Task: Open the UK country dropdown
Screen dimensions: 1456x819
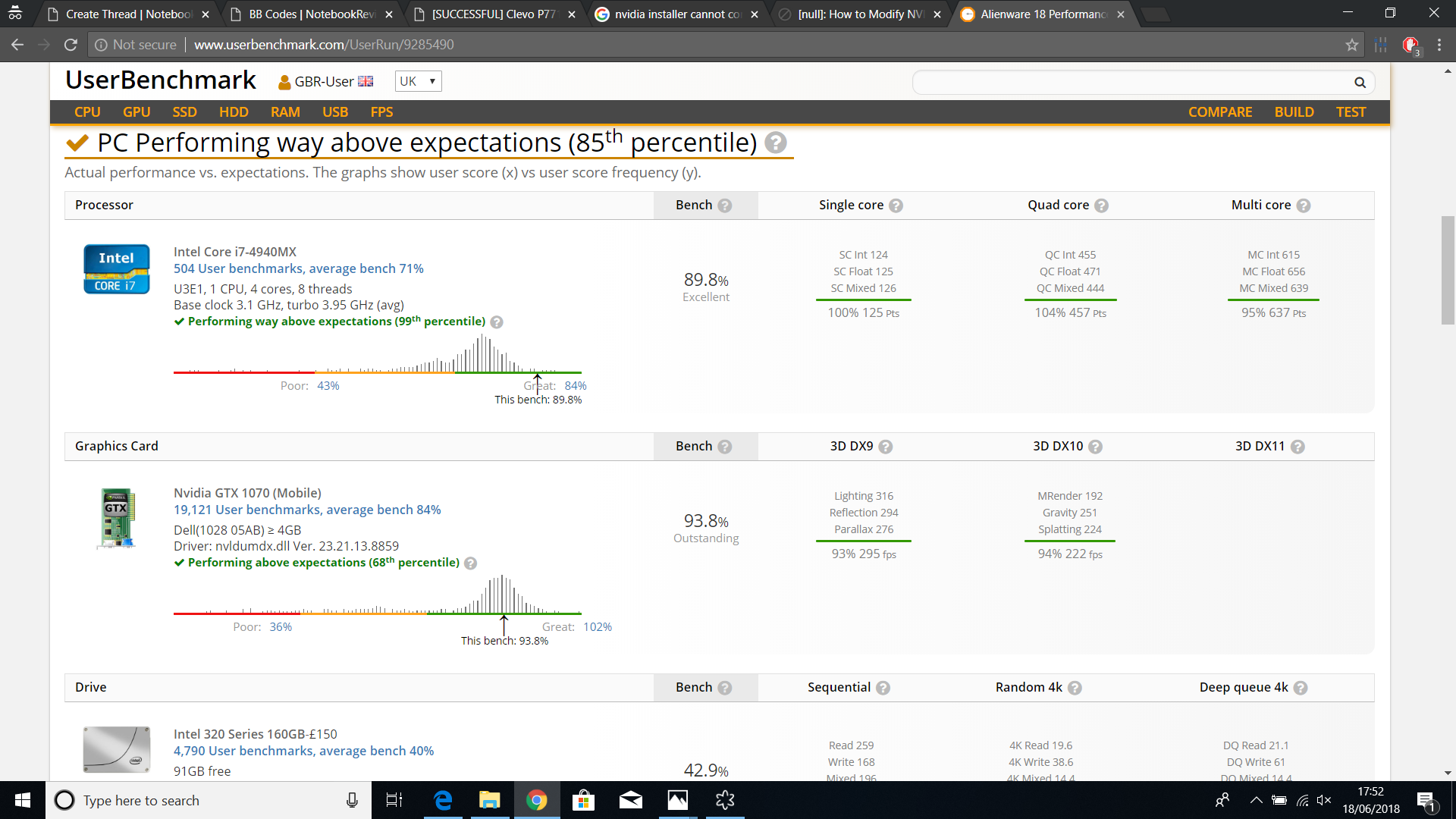Action: pos(418,81)
